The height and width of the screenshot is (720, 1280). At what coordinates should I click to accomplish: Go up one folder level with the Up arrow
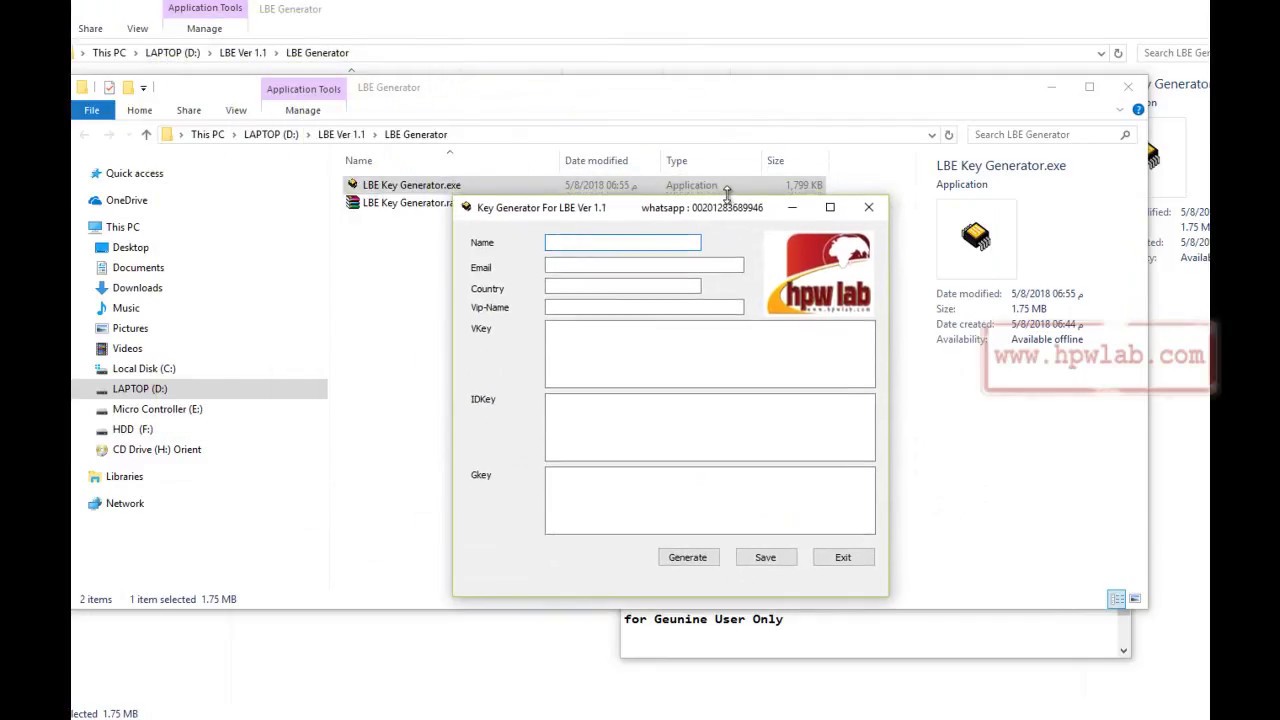(146, 135)
